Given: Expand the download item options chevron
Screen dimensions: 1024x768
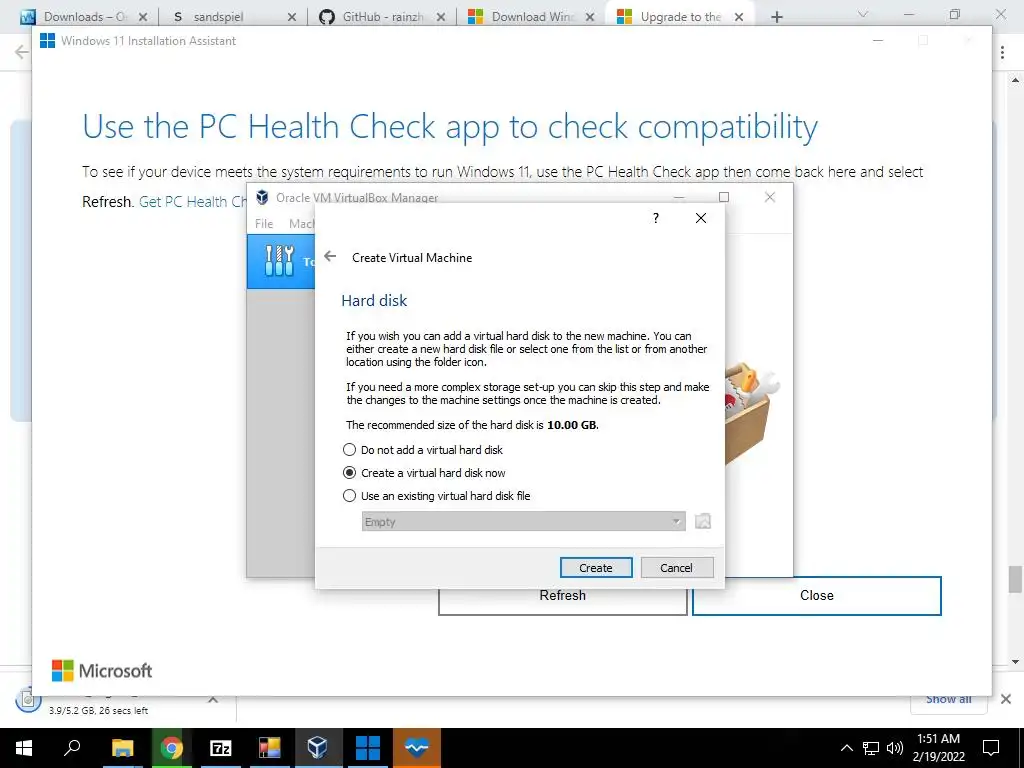Looking at the screenshot, I should [213, 699].
